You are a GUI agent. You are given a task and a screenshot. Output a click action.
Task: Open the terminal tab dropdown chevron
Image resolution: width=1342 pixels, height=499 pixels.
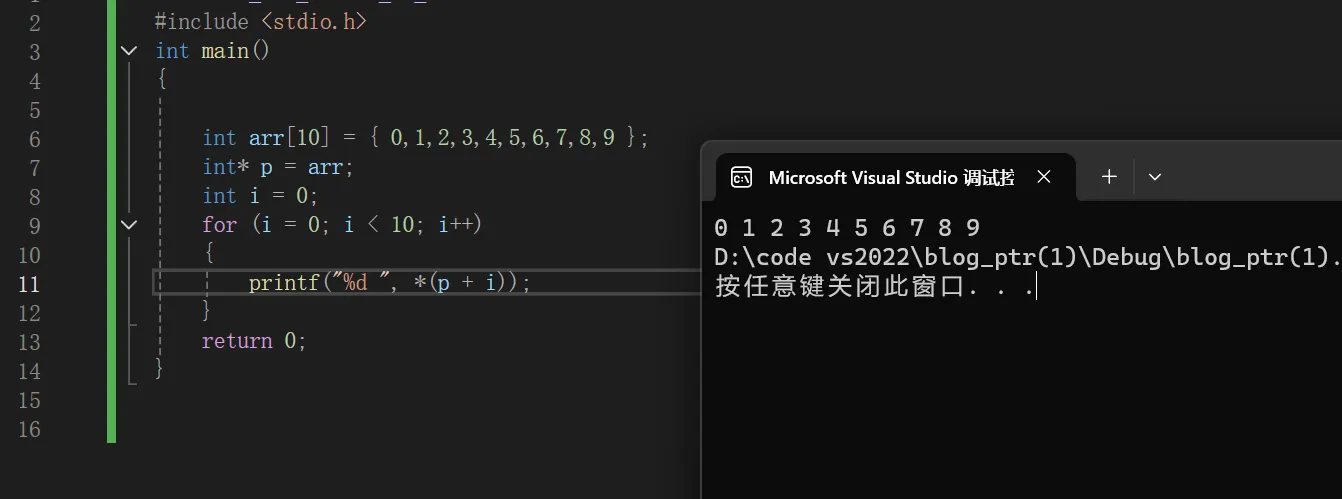coord(1155,177)
